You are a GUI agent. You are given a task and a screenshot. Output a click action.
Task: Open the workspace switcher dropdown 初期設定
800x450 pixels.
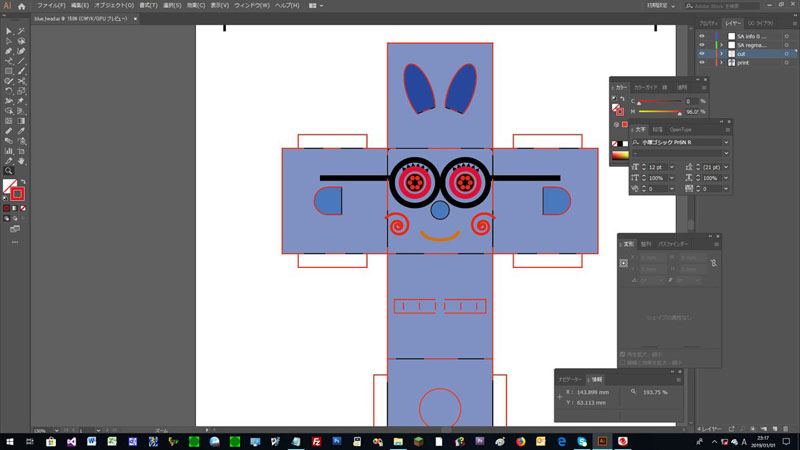[x=661, y=6]
